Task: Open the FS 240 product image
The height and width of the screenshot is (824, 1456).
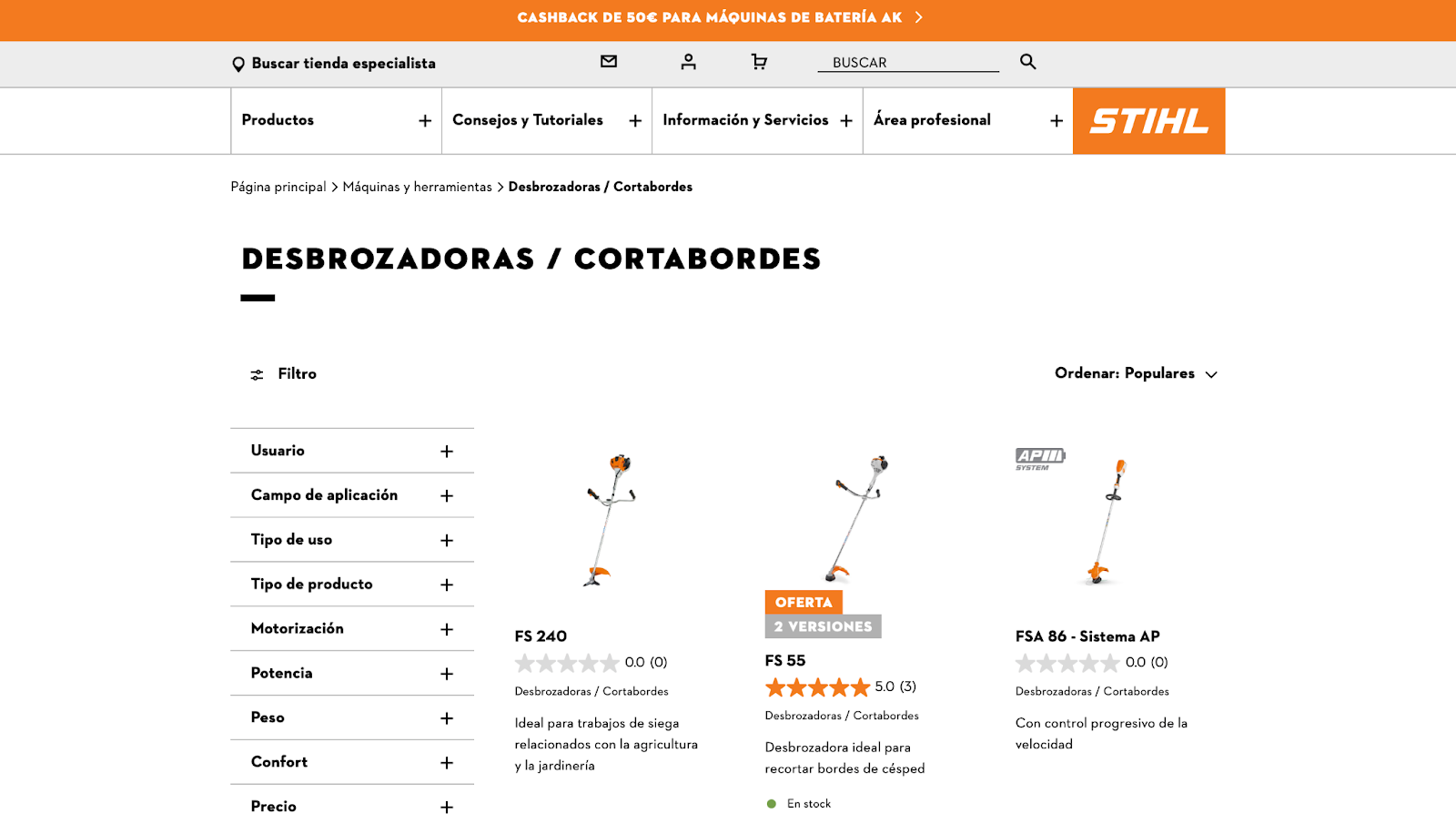Action: [610, 519]
